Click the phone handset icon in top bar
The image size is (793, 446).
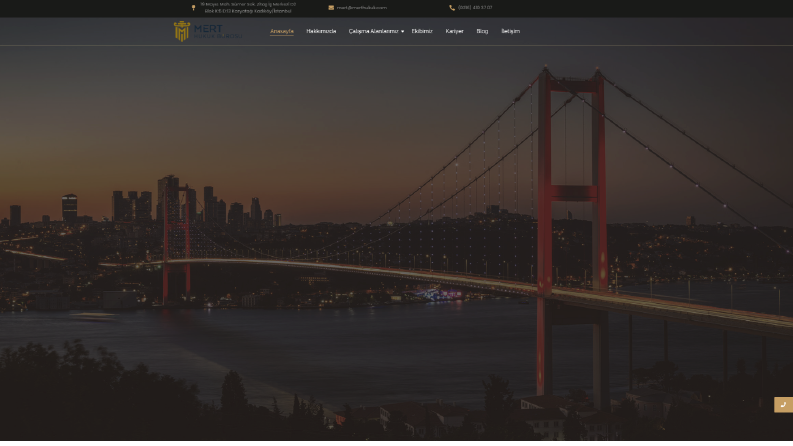point(452,8)
